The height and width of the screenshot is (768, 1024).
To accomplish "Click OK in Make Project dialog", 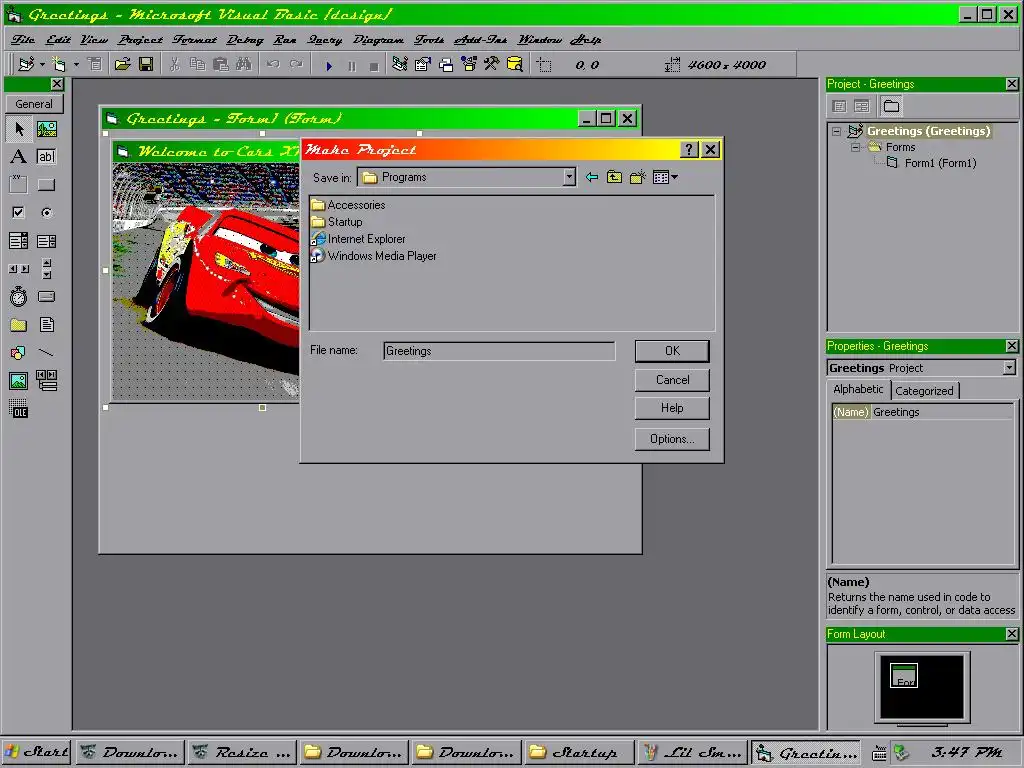I will click(x=672, y=351).
